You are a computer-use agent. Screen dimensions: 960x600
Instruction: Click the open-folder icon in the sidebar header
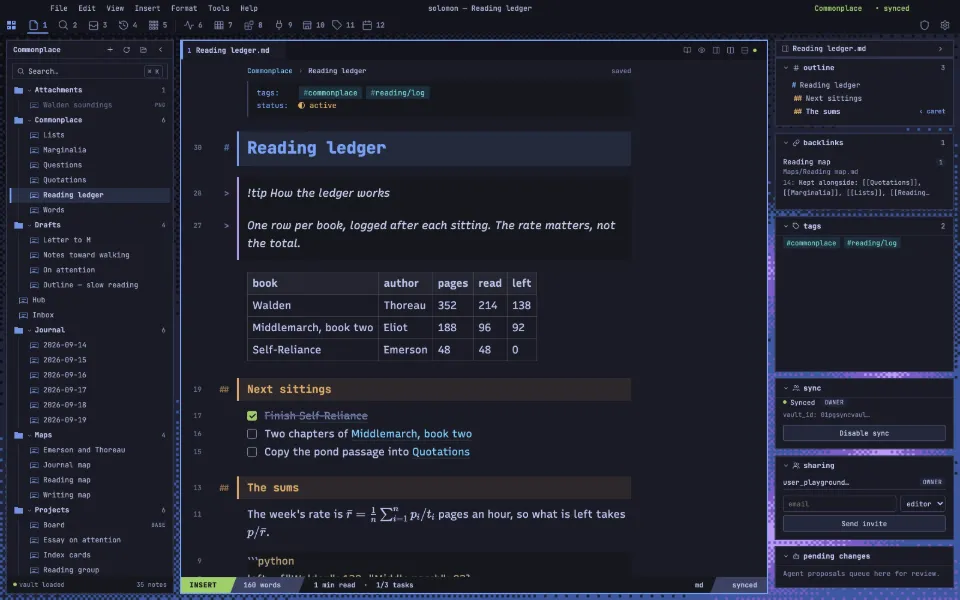(143, 50)
